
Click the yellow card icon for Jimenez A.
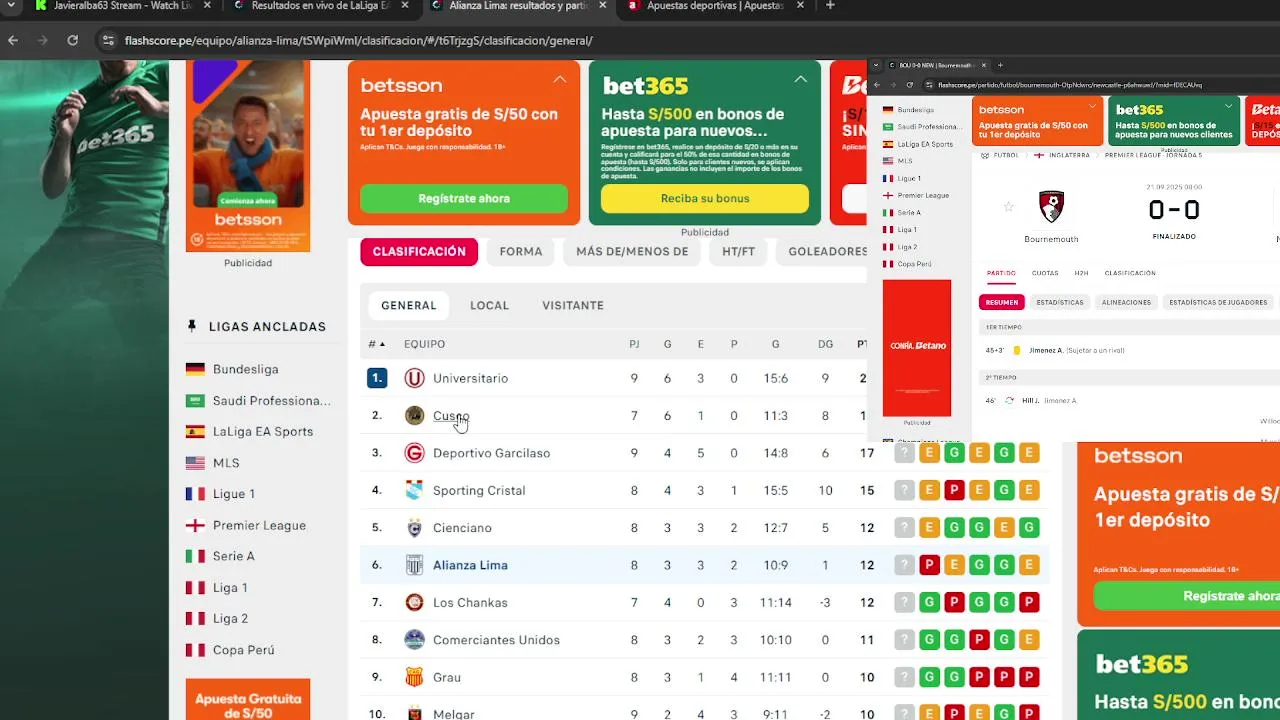[x=1017, y=351]
